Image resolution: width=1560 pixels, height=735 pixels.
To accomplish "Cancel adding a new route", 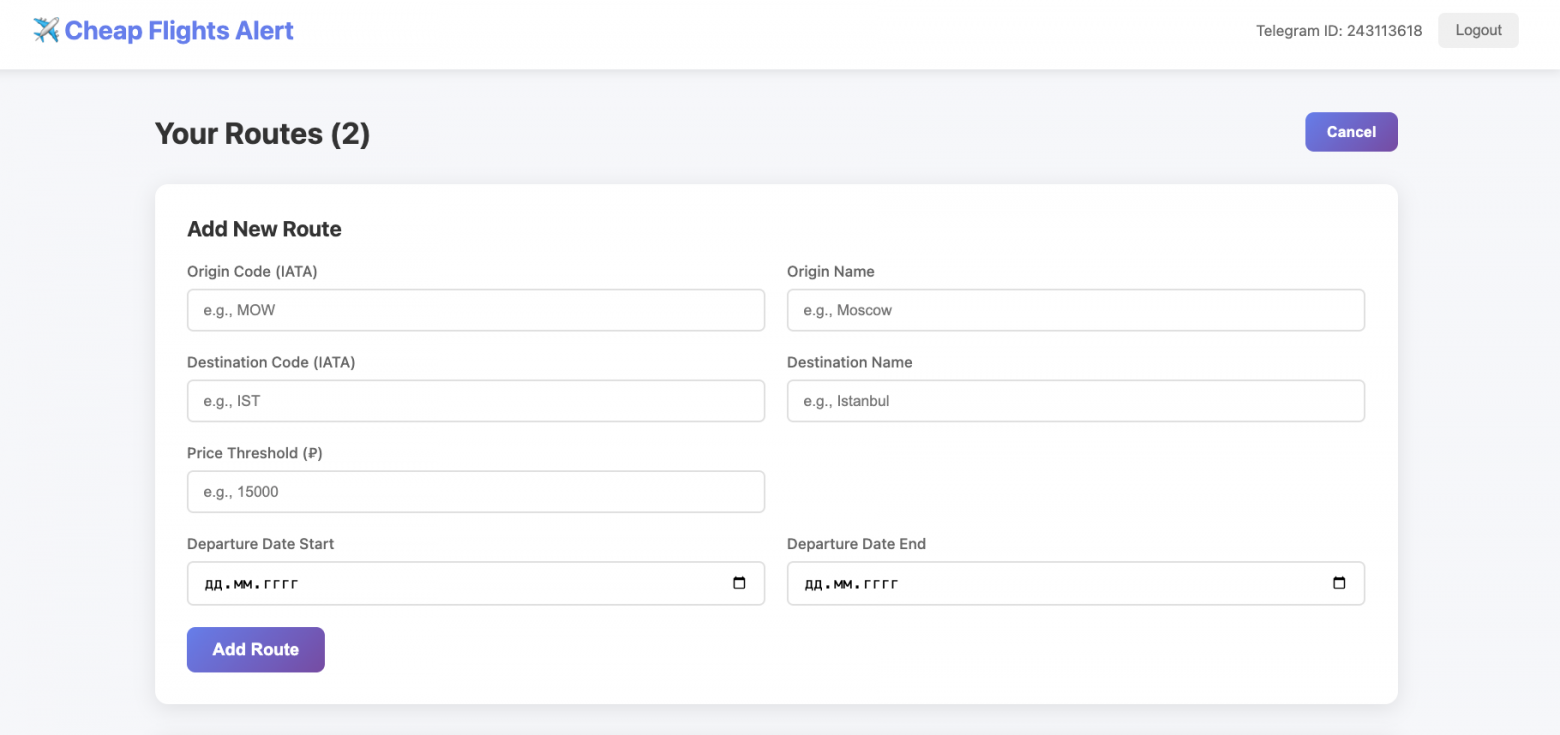I will click(1351, 132).
